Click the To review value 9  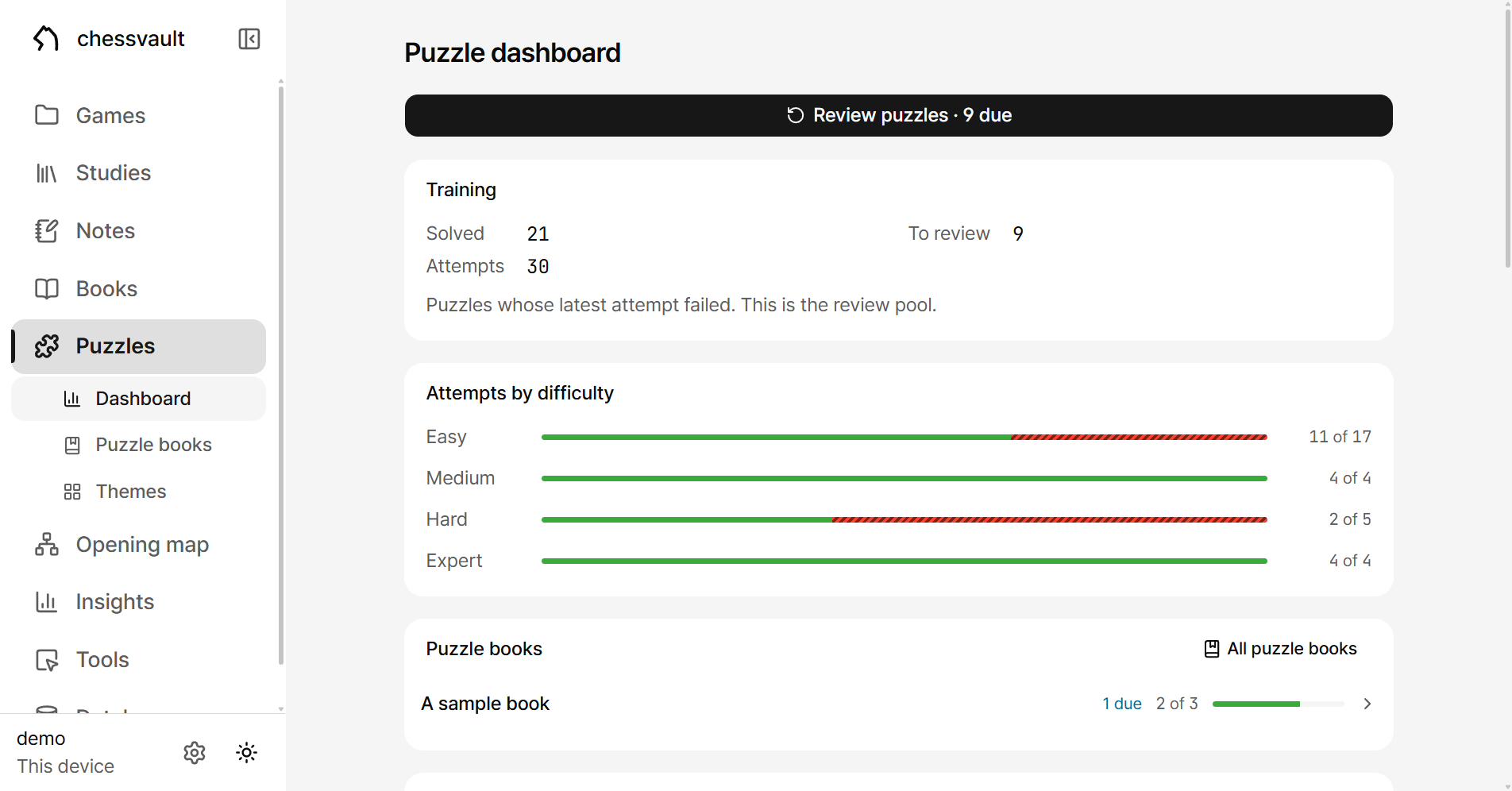(x=1018, y=233)
